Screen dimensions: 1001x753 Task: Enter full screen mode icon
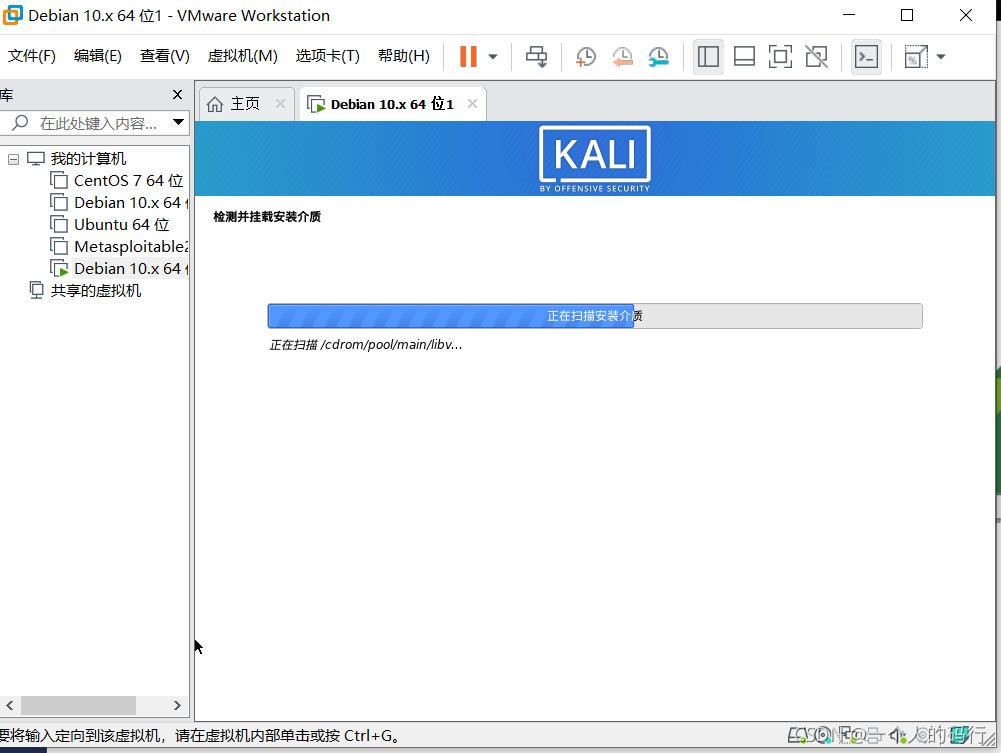point(780,57)
